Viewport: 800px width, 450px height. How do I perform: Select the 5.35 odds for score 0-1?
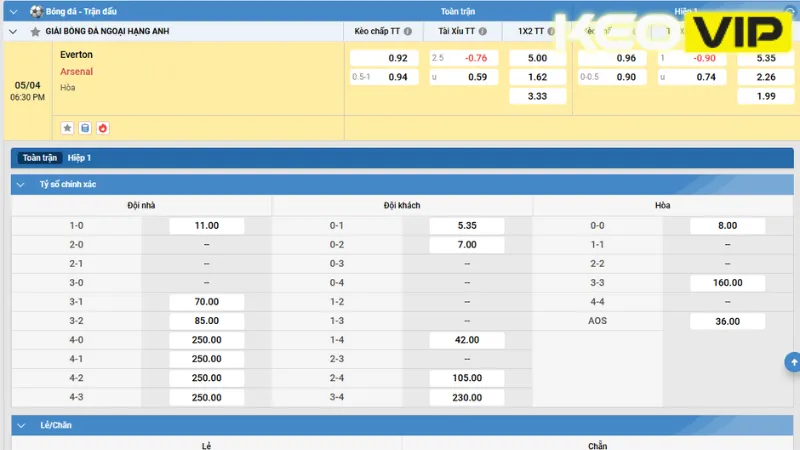tap(467, 226)
